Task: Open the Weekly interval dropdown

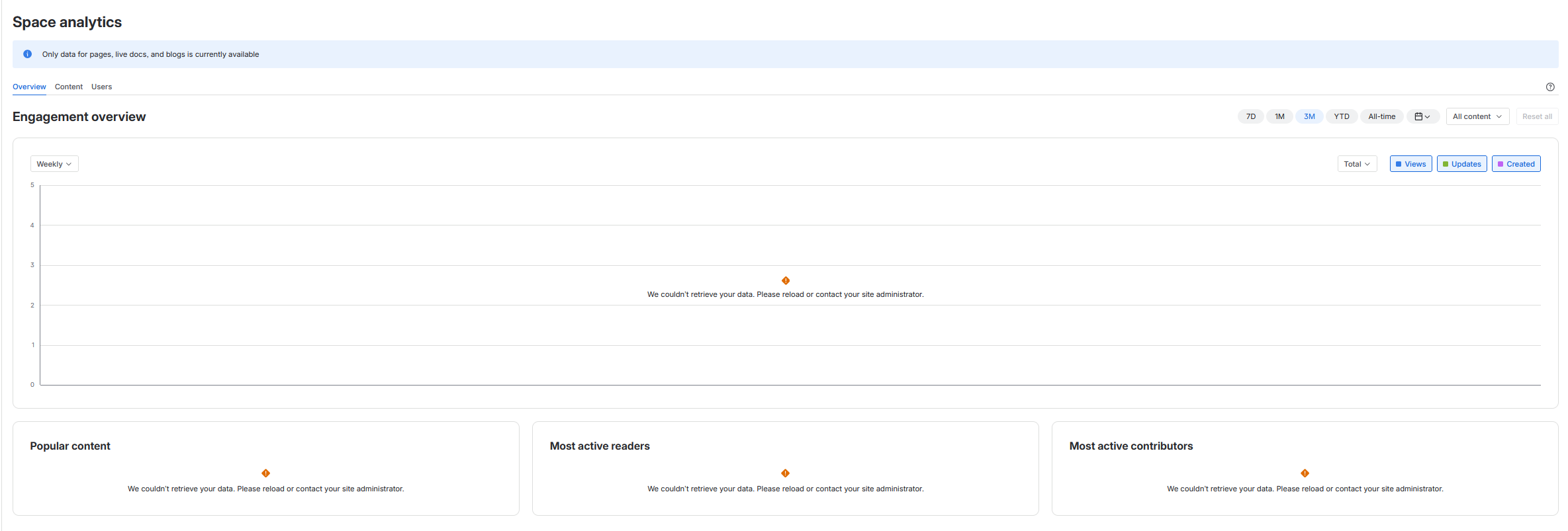Action: pos(54,164)
